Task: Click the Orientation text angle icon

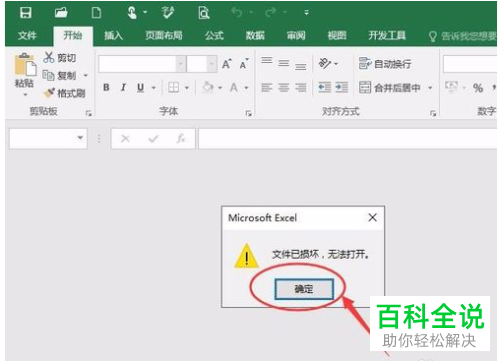Action: 325,63
